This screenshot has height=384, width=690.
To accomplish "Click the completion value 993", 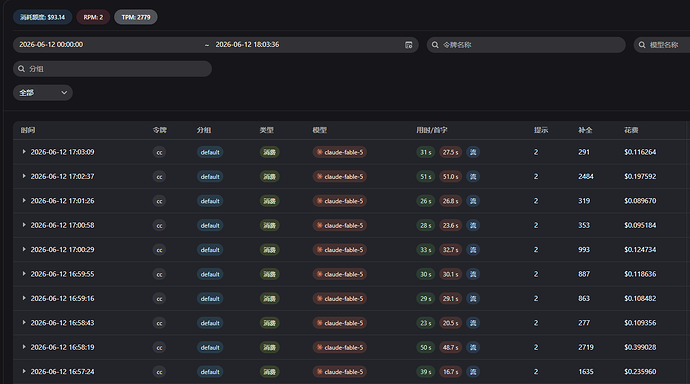I will pos(584,250).
